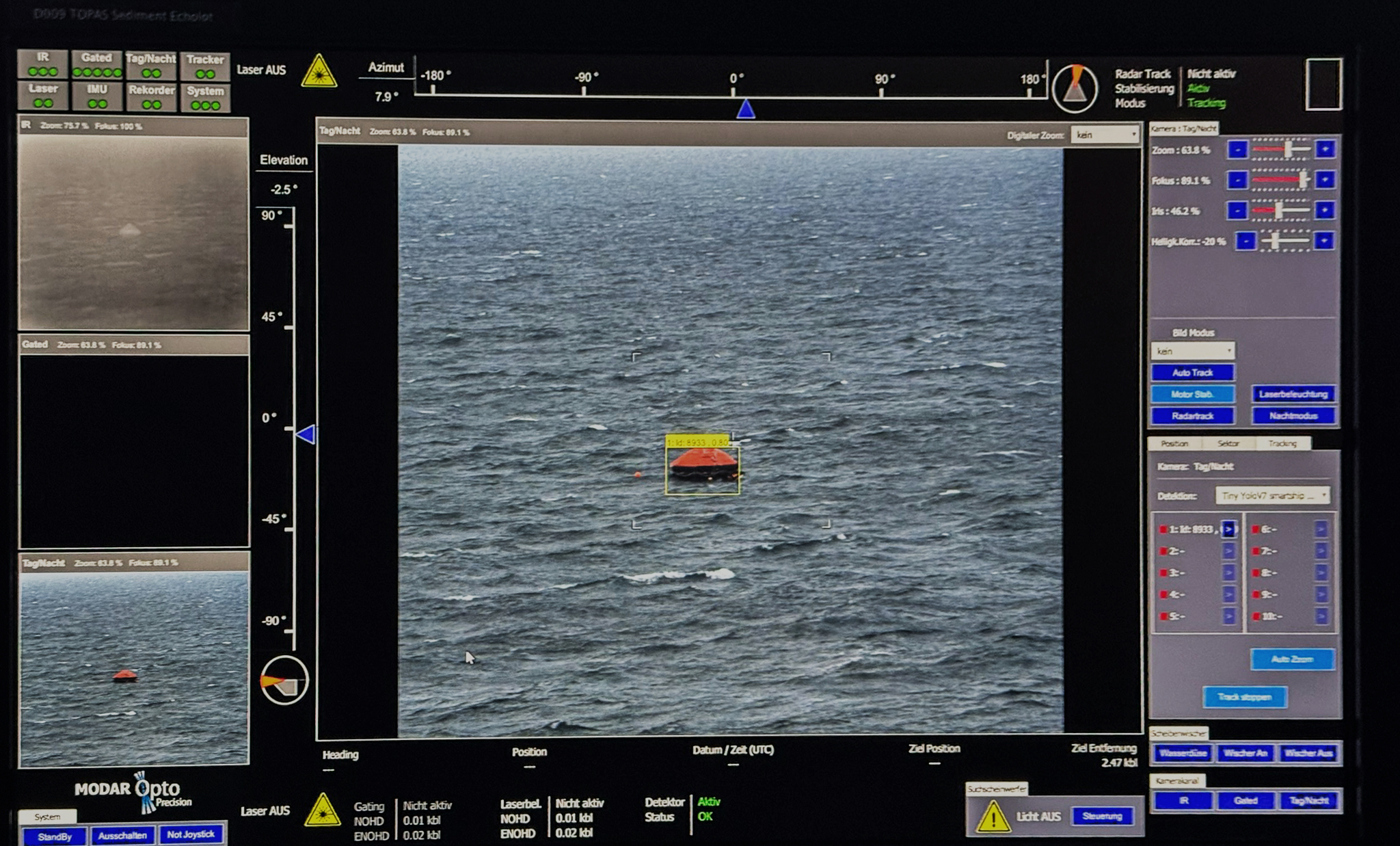Click the elevation orientation dial icon
1400x846 pixels.
click(284, 680)
